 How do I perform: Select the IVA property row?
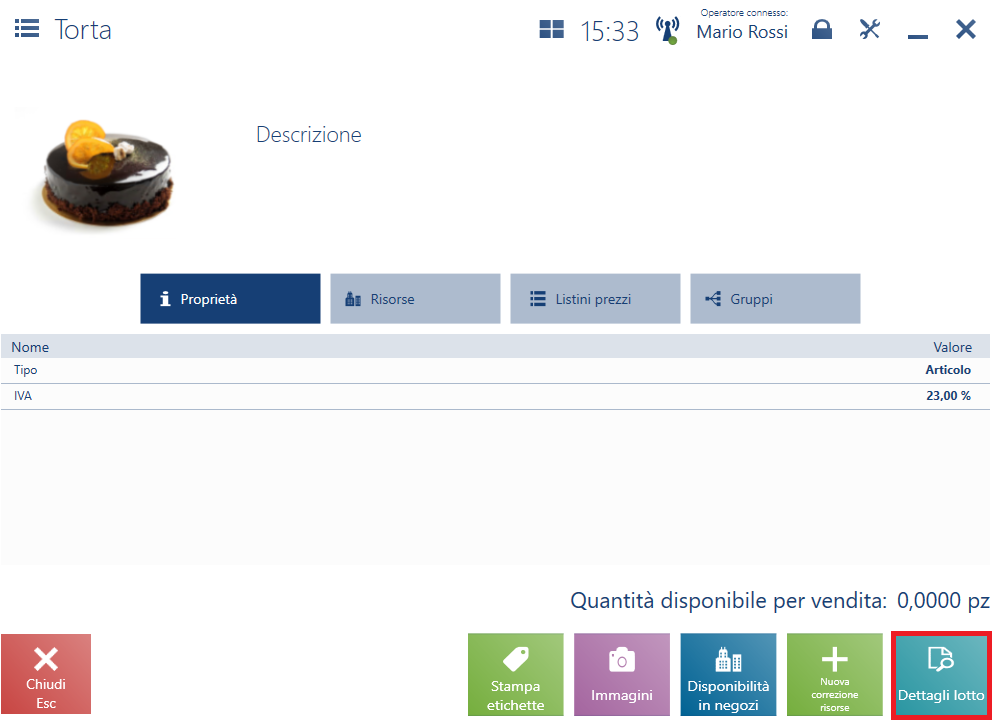(x=495, y=396)
